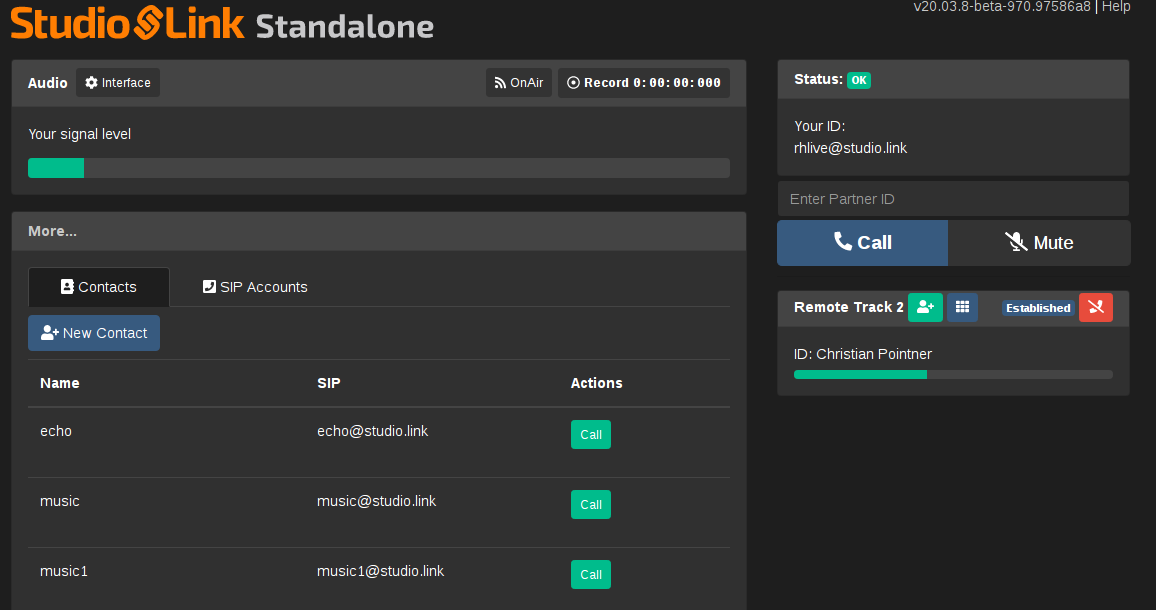
Task: Open the Help link
Action: pyautogui.click(x=1116, y=7)
